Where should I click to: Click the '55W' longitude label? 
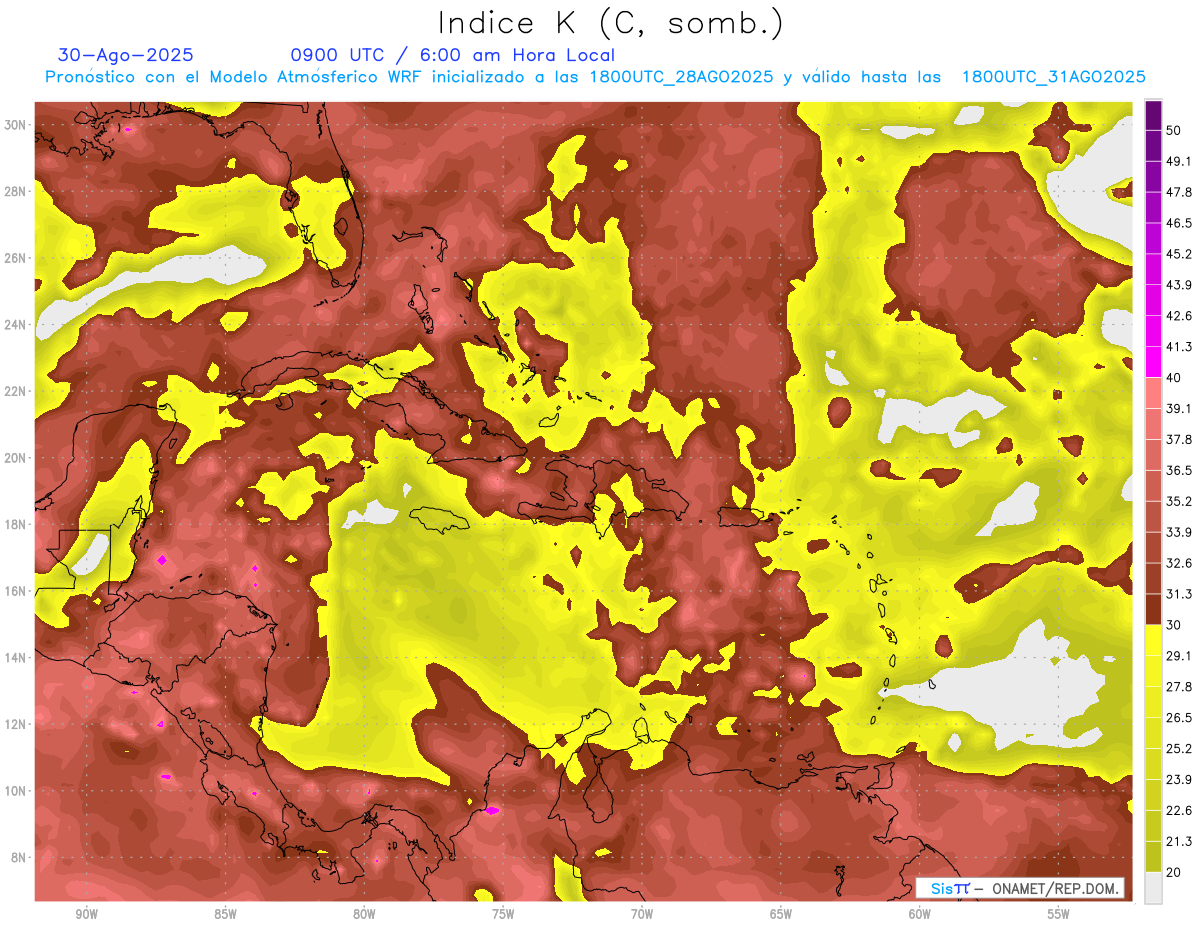tap(1059, 914)
